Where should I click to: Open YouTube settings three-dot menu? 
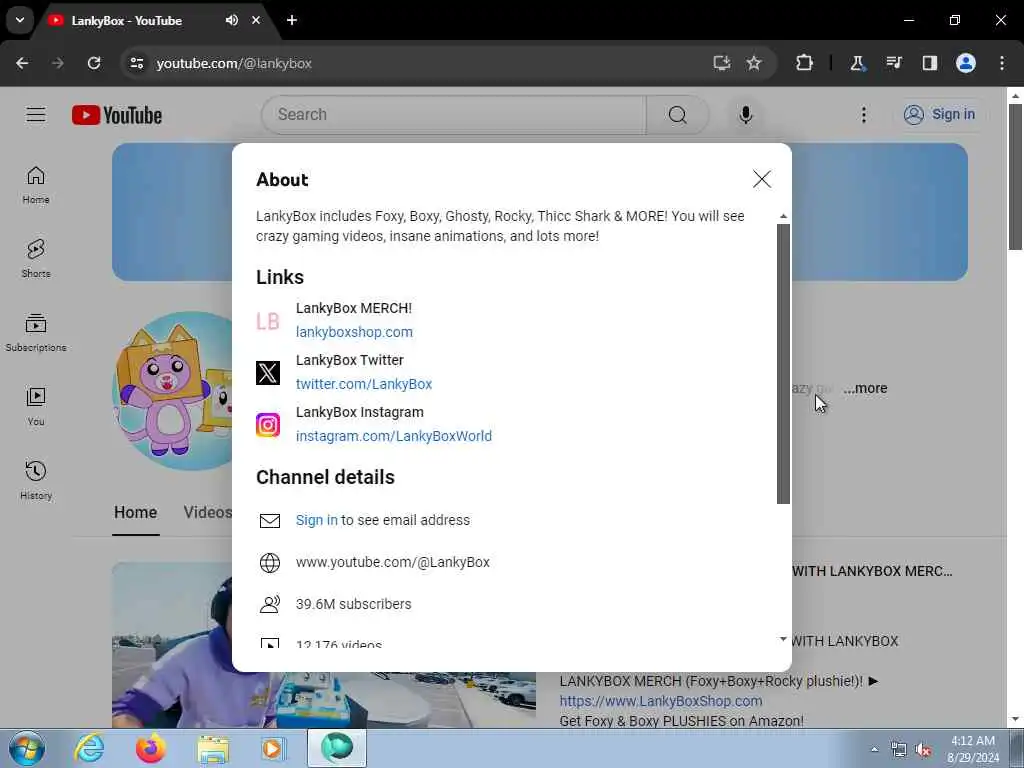click(x=863, y=115)
